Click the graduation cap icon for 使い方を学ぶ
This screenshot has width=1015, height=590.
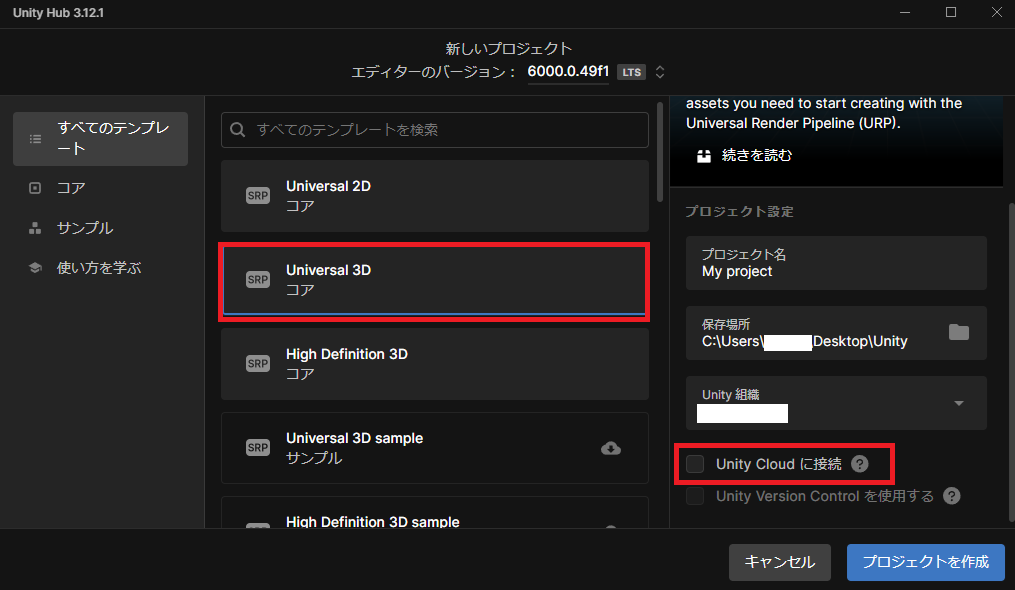click(35, 268)
